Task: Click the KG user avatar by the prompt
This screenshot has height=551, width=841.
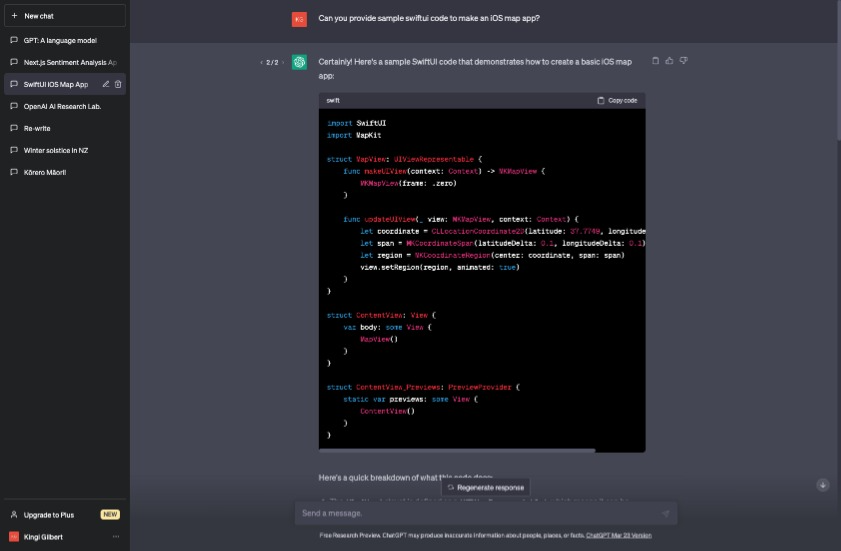Action: tap(299, 19)
